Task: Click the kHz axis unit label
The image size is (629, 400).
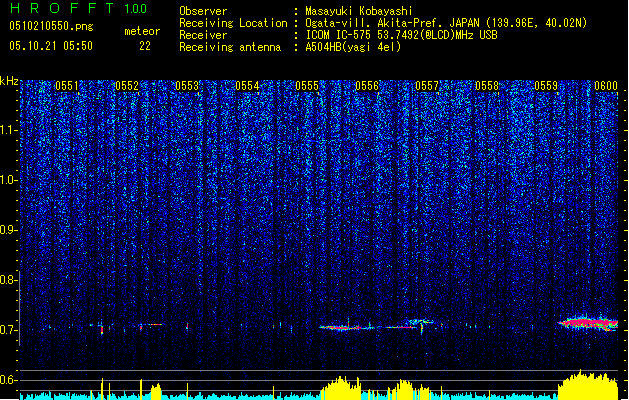Action: [x=9, y=81]
